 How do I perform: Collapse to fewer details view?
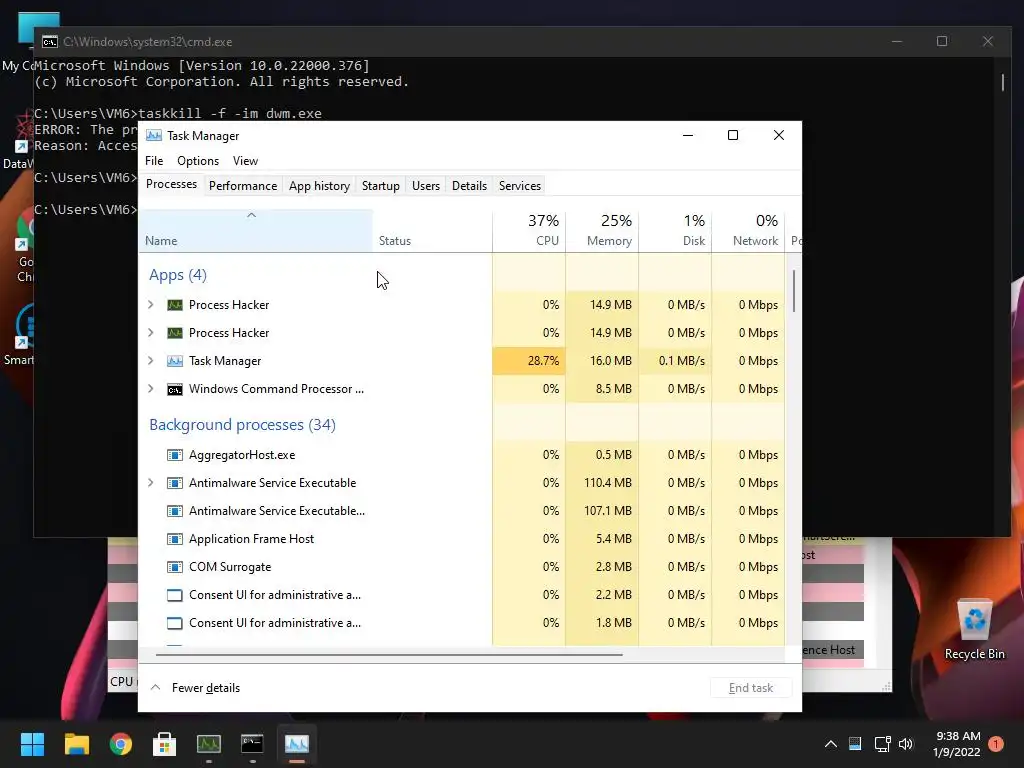point(195,688)
